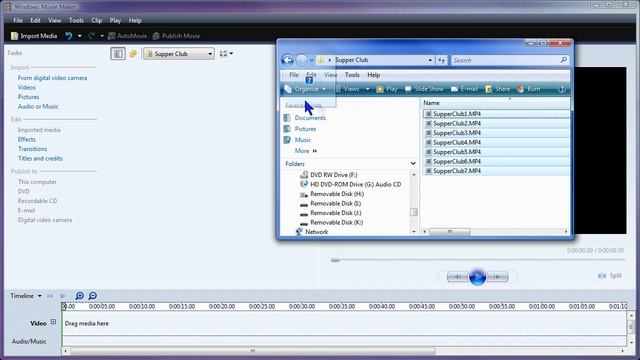Click the Redo arrow in Movie Maker
The height and width of the screenshot is (360, 640).
point(91,36)
